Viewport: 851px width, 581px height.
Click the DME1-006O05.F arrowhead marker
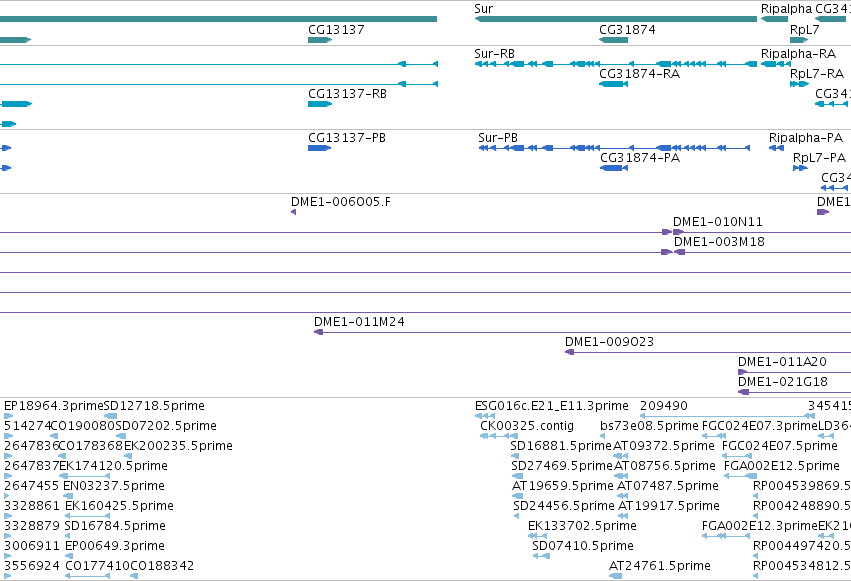(x=294, y=212)
